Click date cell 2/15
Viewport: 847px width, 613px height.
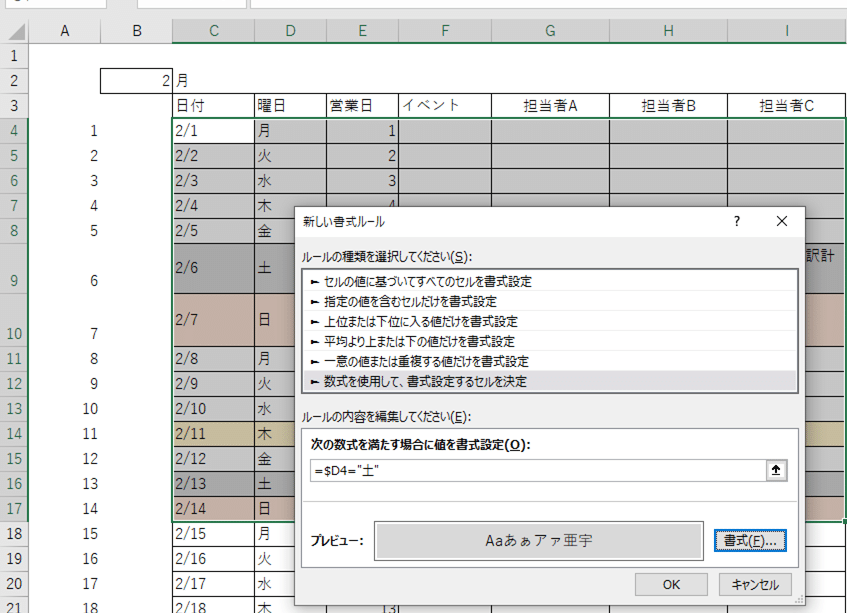point(213,534)
